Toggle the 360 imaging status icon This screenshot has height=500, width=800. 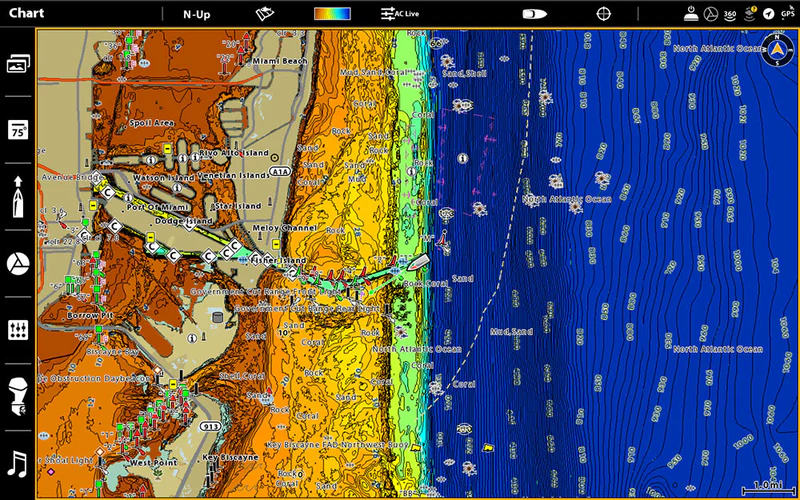coord(730,14)
